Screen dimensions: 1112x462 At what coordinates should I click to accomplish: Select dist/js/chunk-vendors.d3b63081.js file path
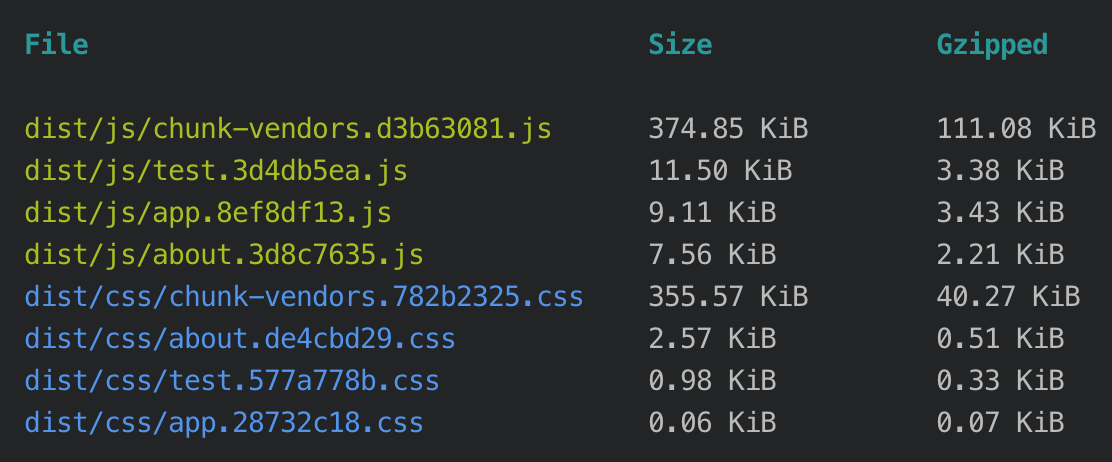click(x=288, y=129)
